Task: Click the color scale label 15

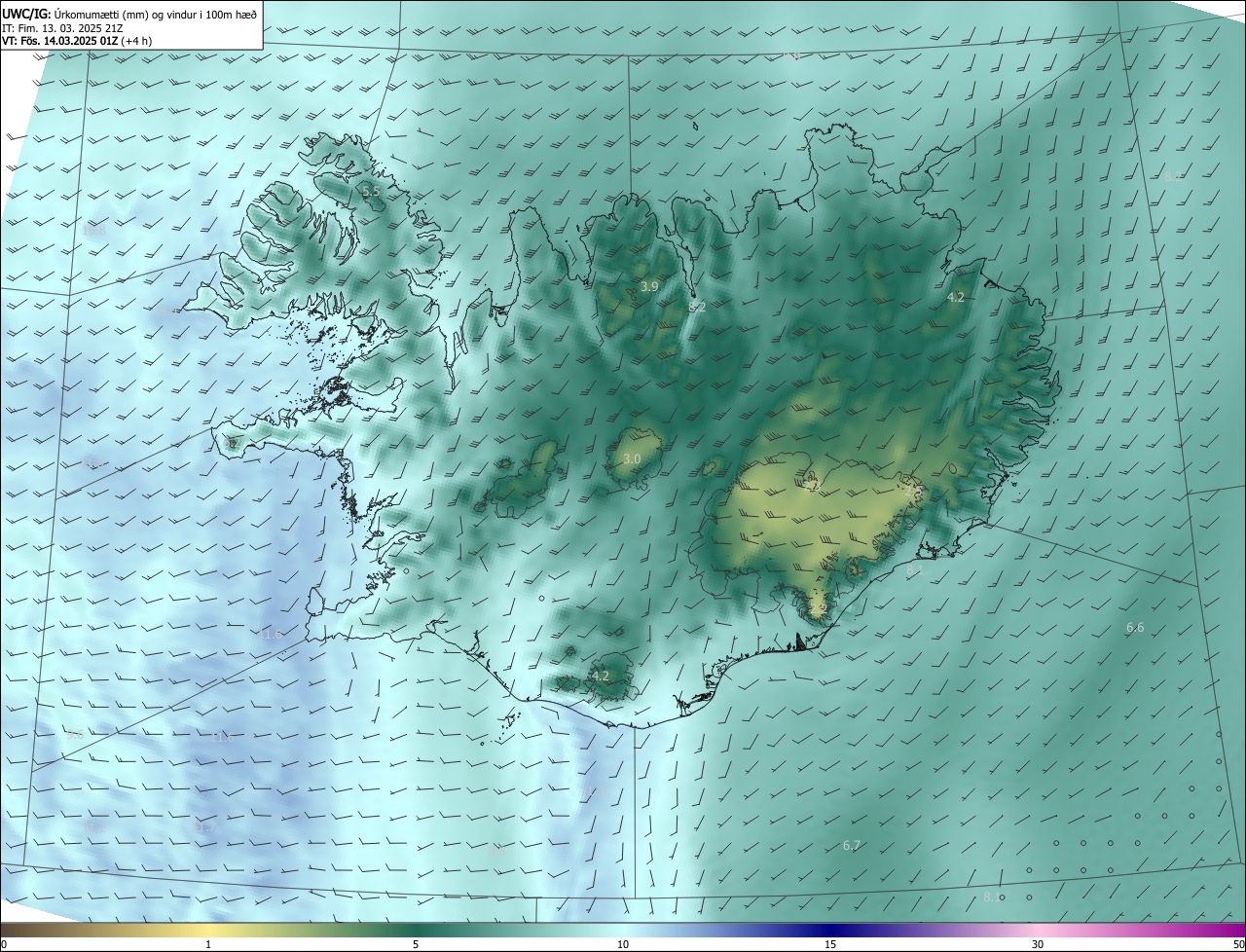Action: (x=830, y=945)
